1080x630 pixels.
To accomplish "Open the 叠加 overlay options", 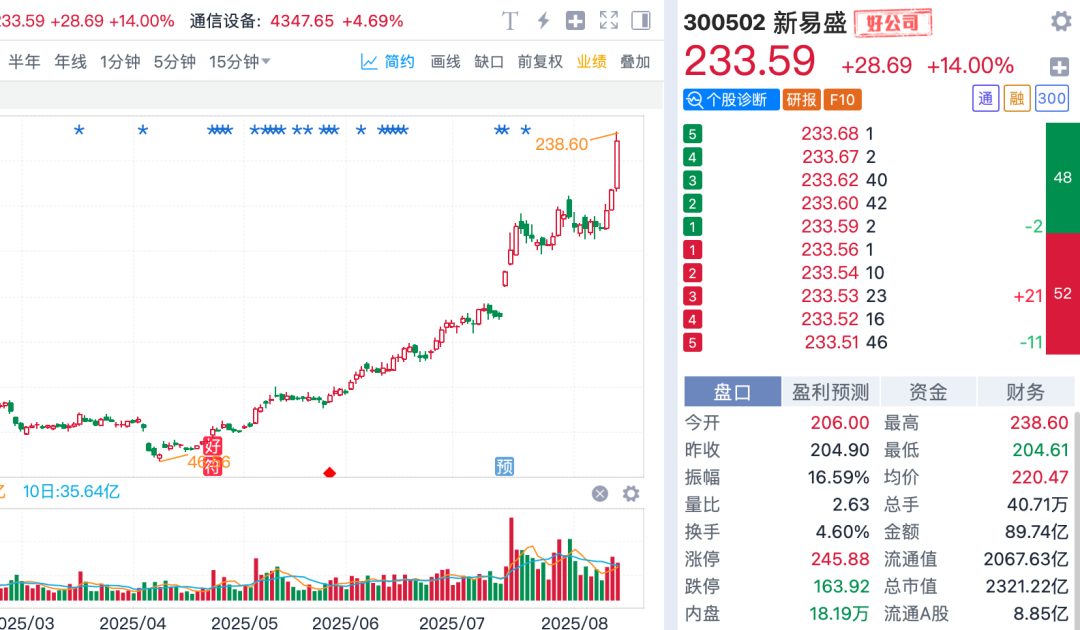I will click(636, 61).
